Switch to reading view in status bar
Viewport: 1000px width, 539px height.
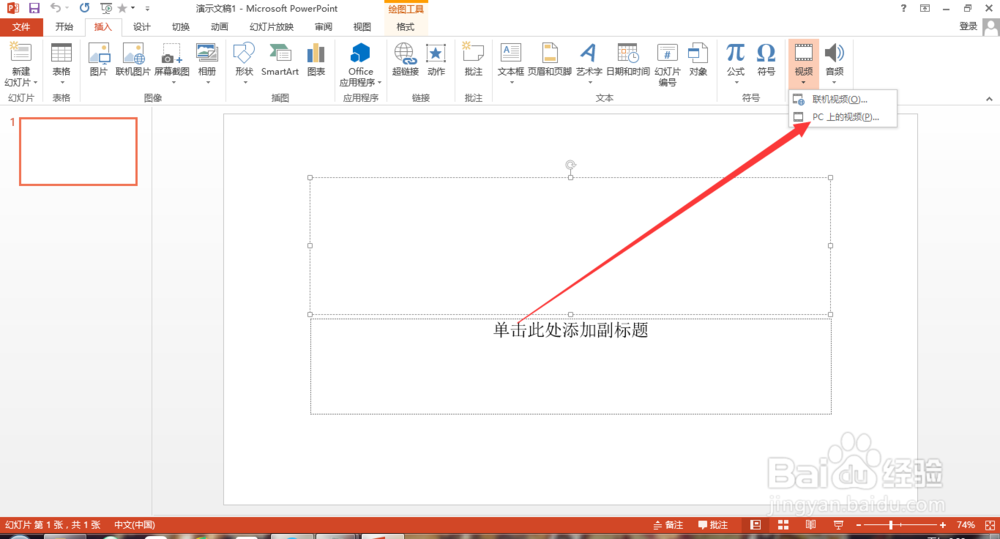point(811,525)
